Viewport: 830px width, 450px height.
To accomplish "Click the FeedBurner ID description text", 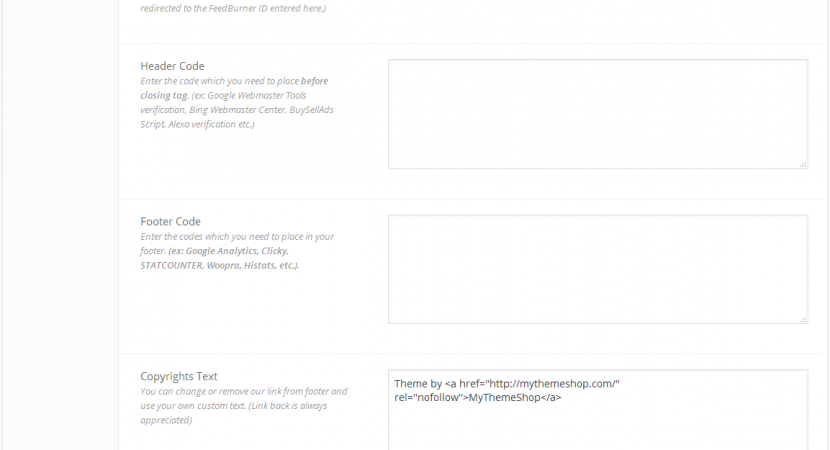I will (x=233, y=8).
